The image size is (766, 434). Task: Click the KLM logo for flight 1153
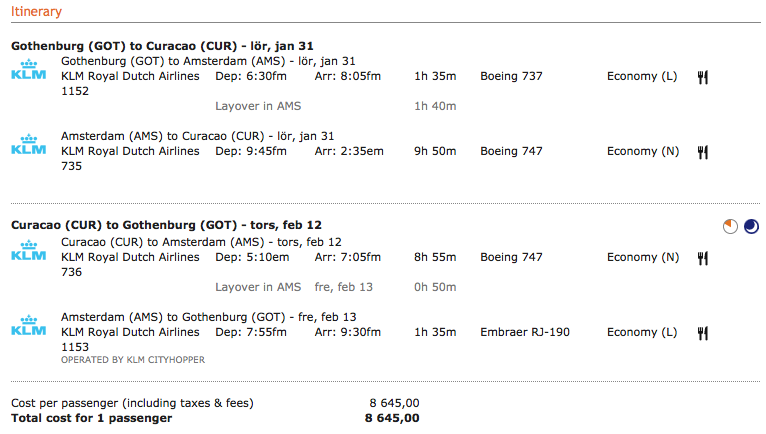click(x=28, y=327)
